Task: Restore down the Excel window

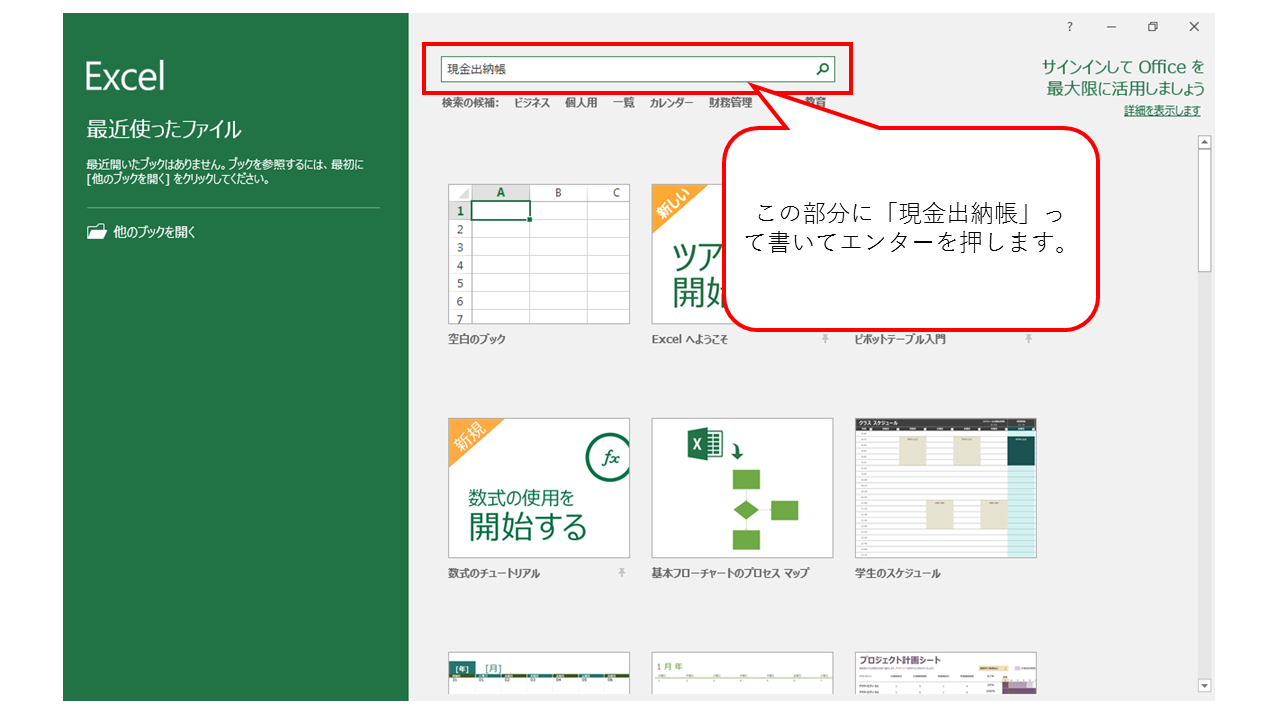Action: 1153,27
